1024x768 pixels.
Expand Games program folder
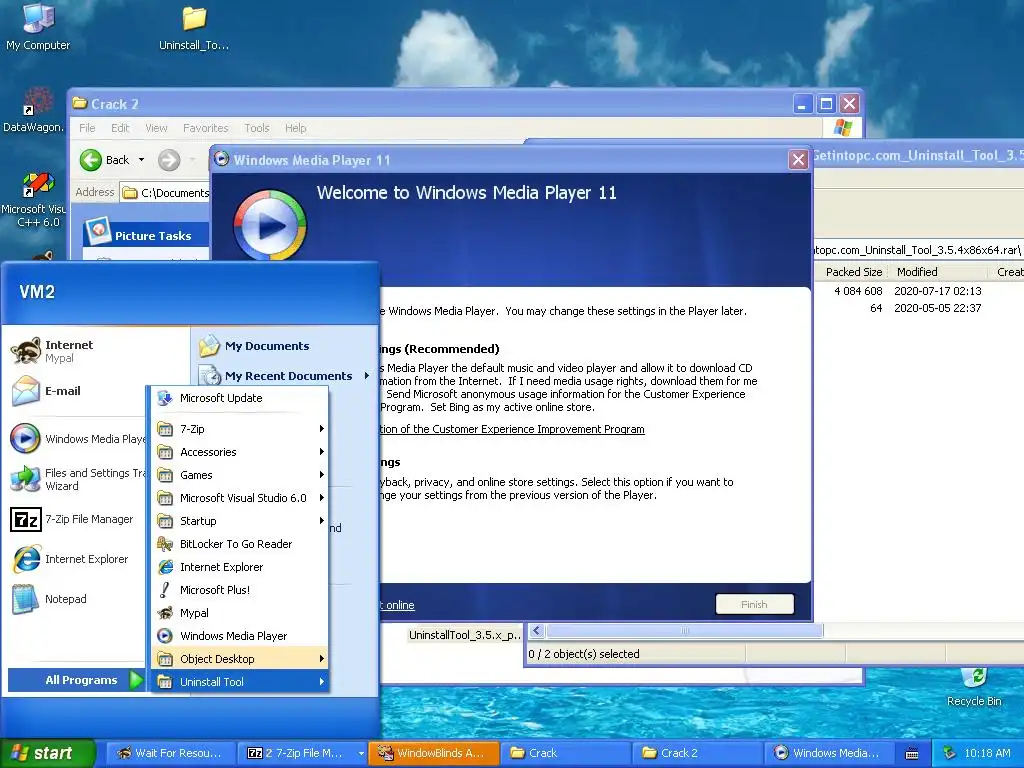point(240,475)
